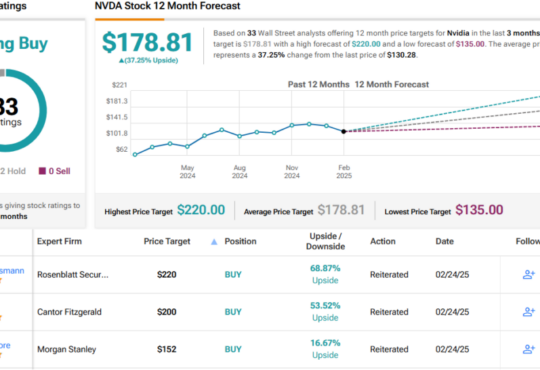
Task: Click the $135.00 lowest price target
Action: (x=479, y=210)
